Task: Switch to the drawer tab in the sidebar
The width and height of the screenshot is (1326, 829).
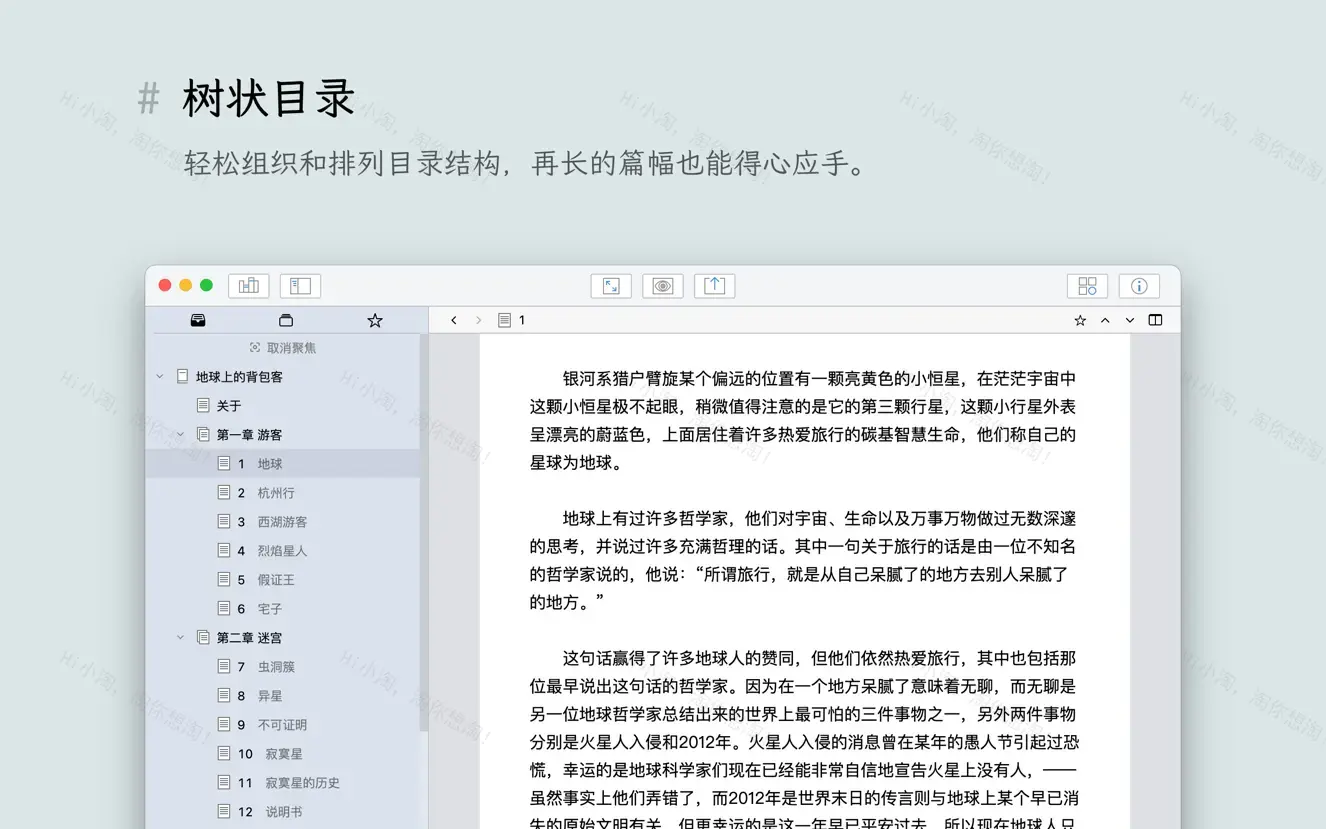Action: pos(286,320)
